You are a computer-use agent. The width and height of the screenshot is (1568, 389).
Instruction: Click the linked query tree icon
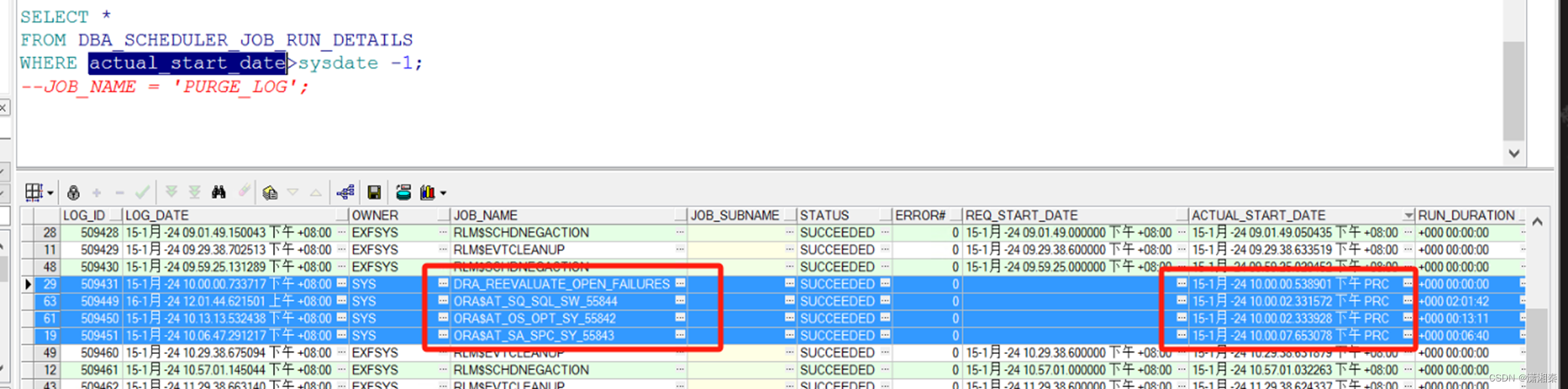tap(345, 192)
